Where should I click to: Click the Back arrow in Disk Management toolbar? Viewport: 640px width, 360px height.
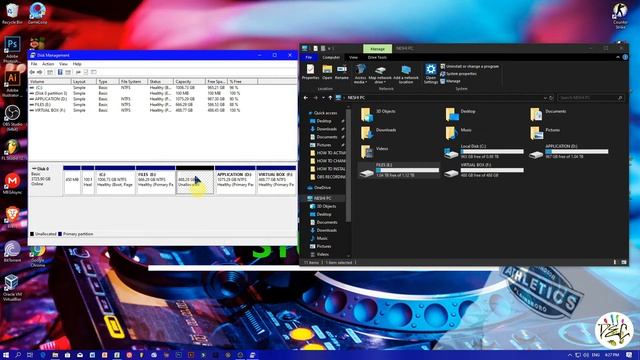pyautogui.click(x=32, y=72)
